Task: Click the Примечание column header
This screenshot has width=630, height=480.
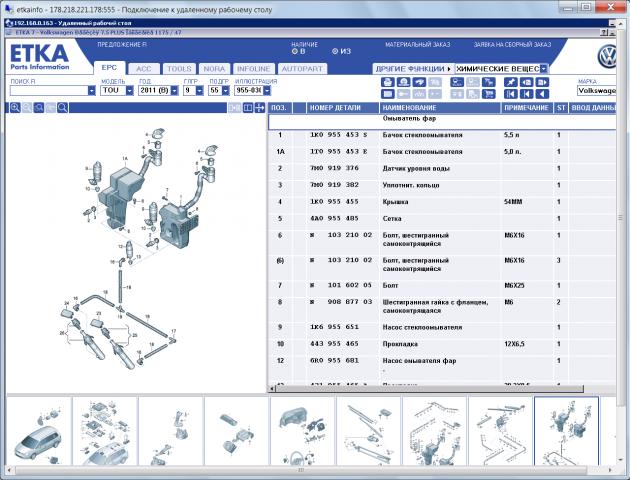Action: click(528, 108)
